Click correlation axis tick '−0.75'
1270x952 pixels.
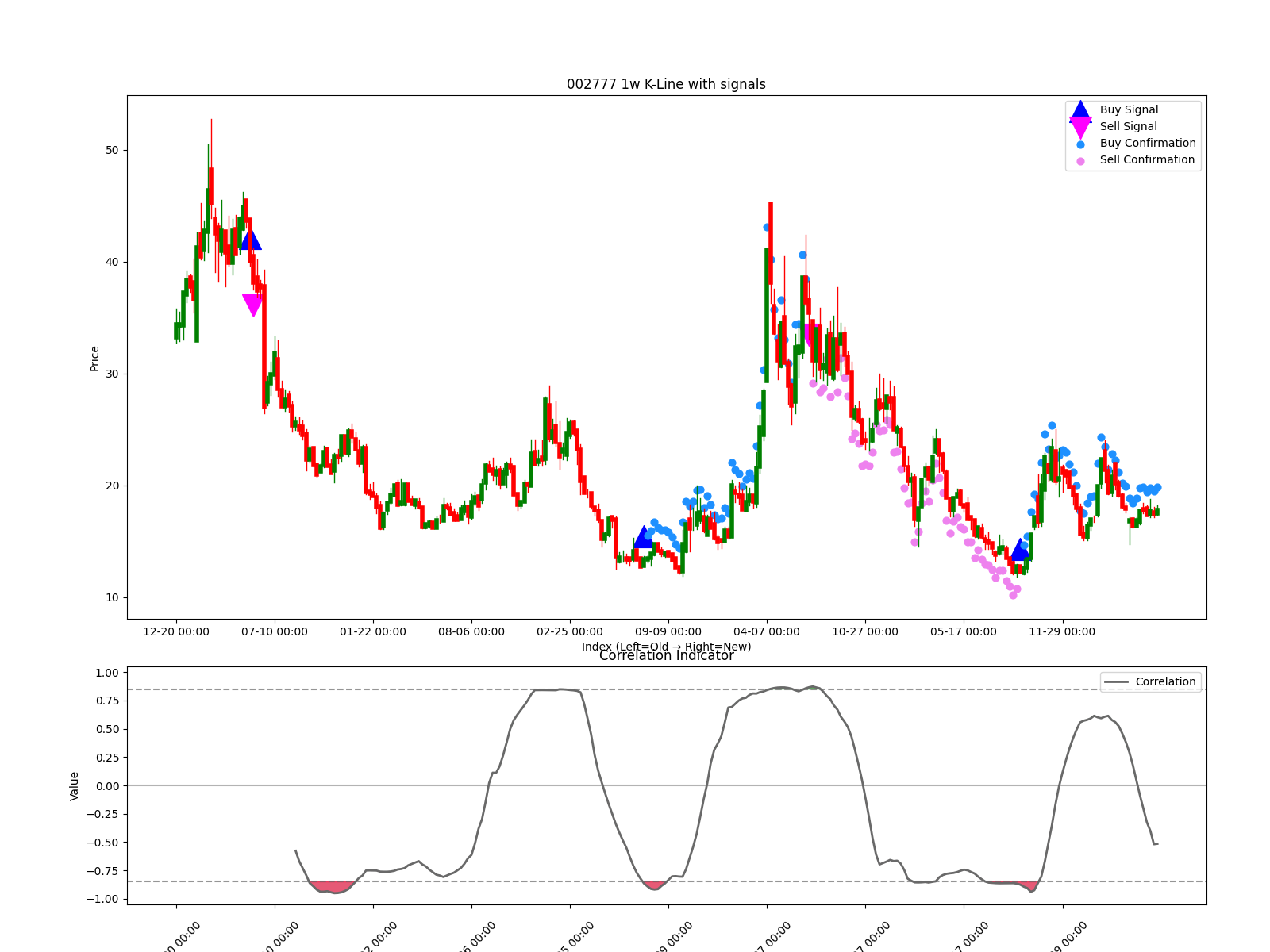103,870
